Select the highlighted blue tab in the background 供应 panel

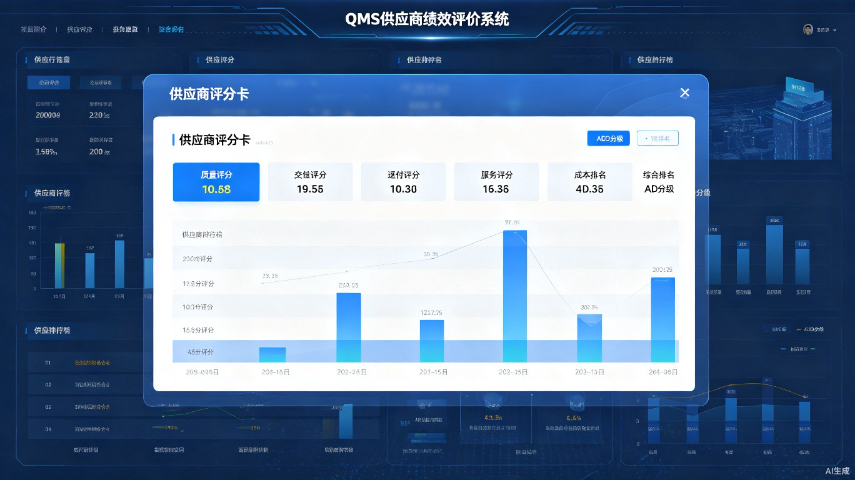[49, 82]
